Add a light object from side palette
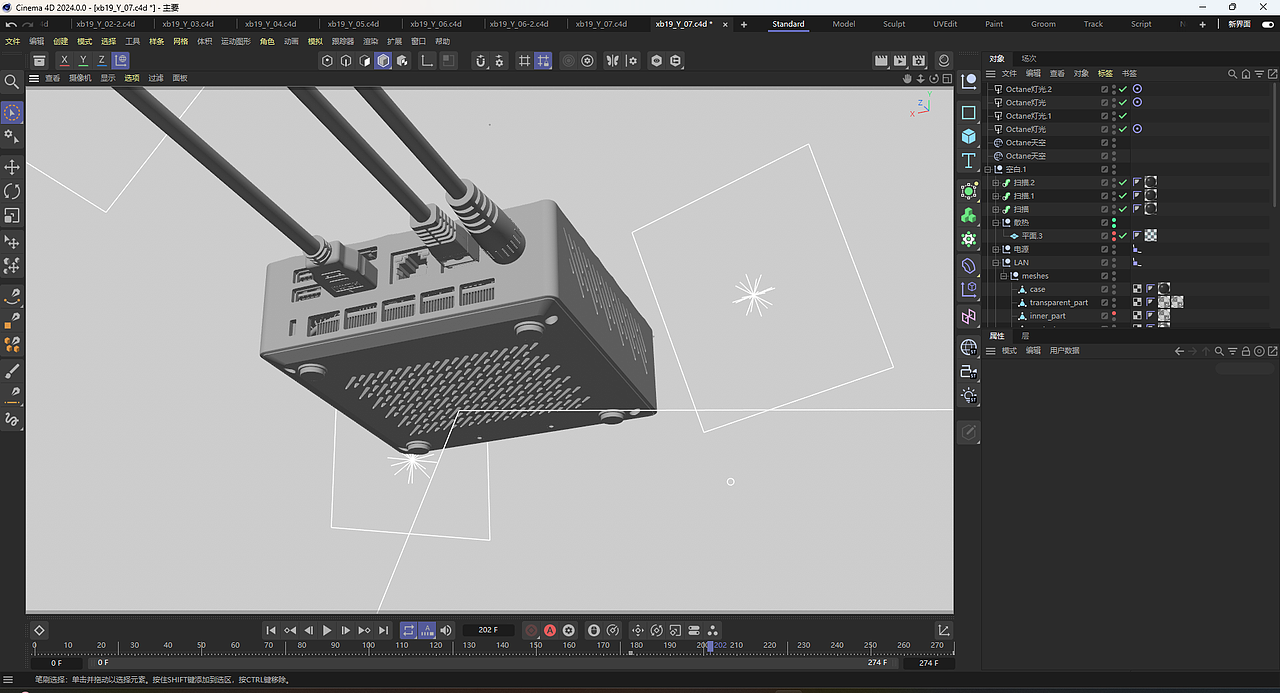Viewport: 1280px width, 693px height. click(968, 395)
